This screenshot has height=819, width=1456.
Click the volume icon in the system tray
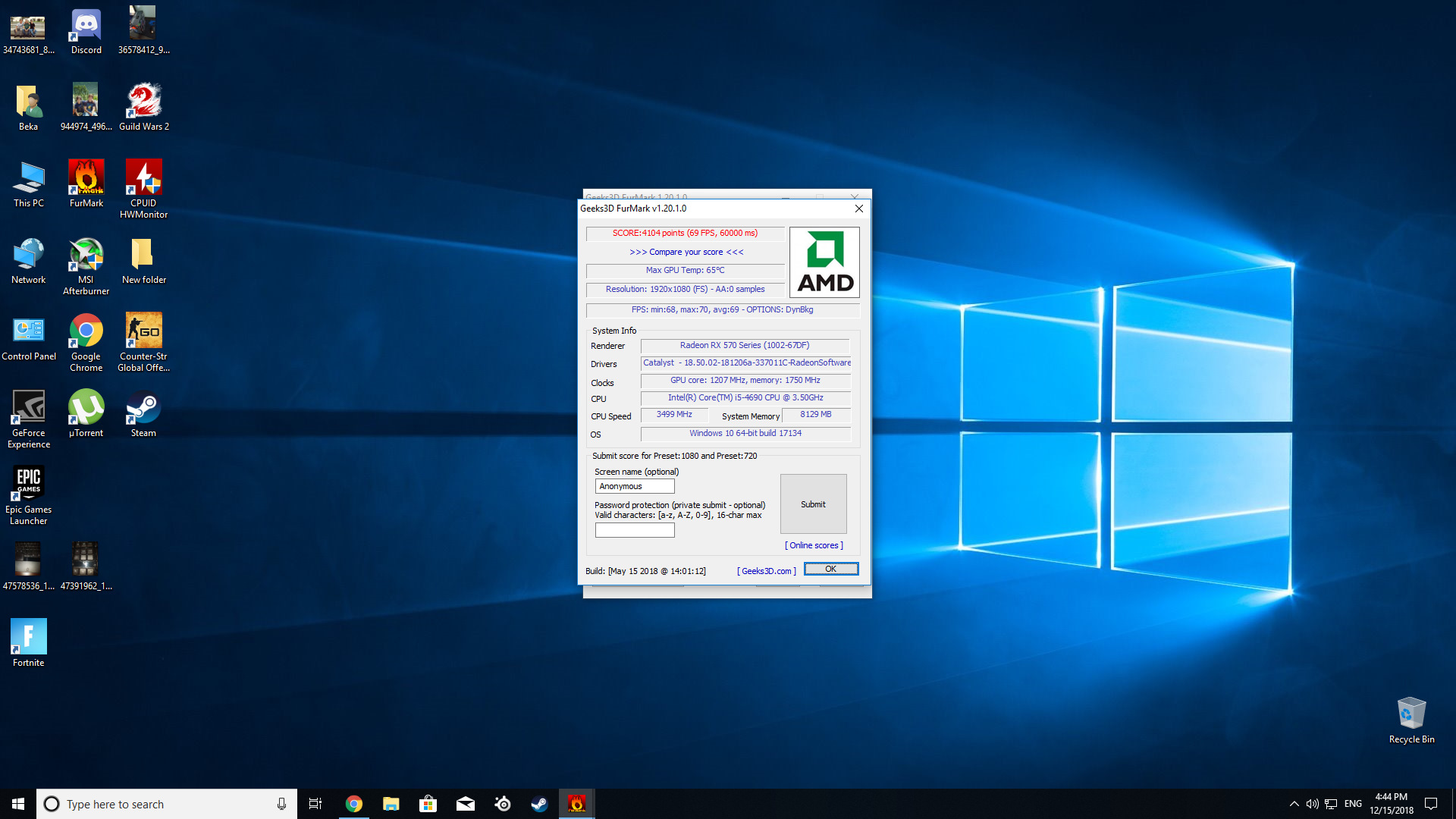(1312, 804)
